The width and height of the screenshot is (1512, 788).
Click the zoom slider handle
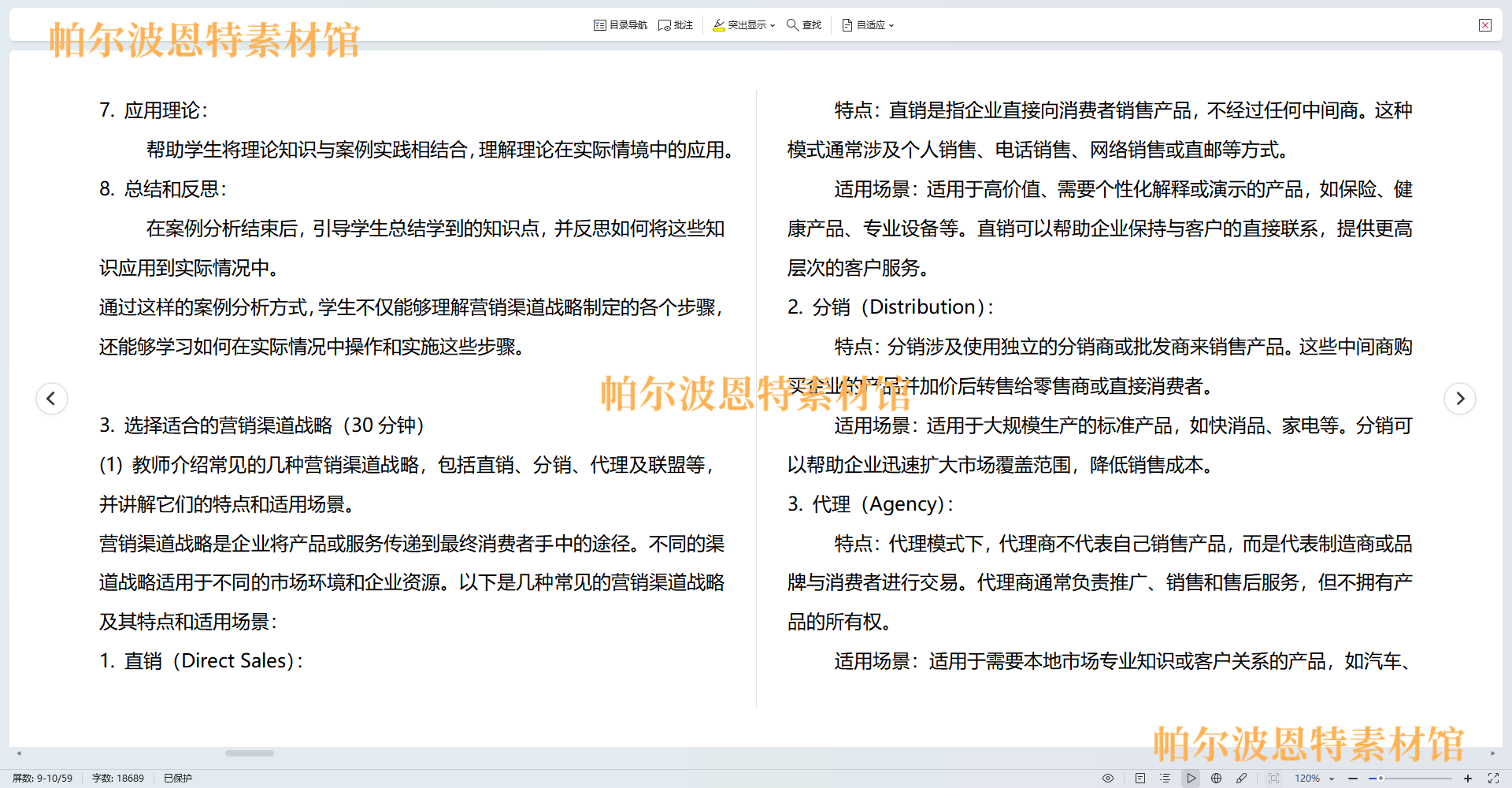[1380, 778]
